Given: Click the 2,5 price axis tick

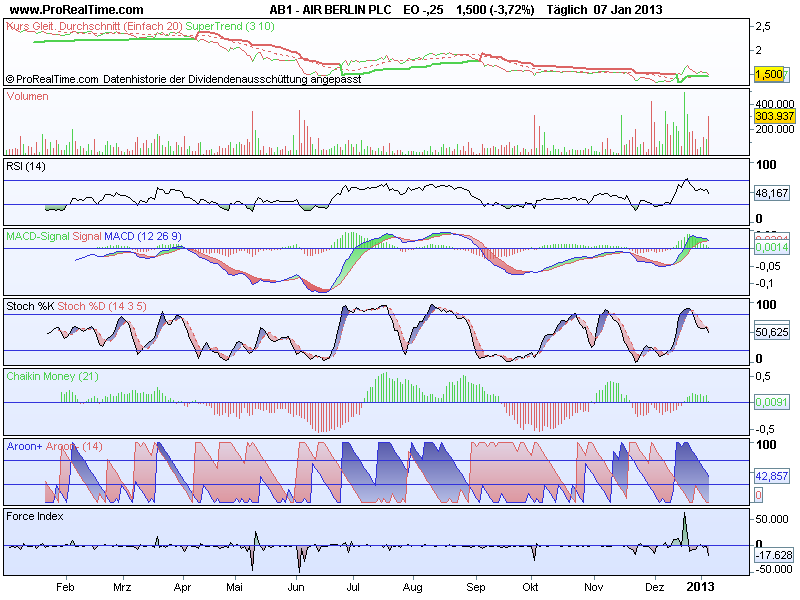Looking at the screenshot, I should (x=762, y=26).
